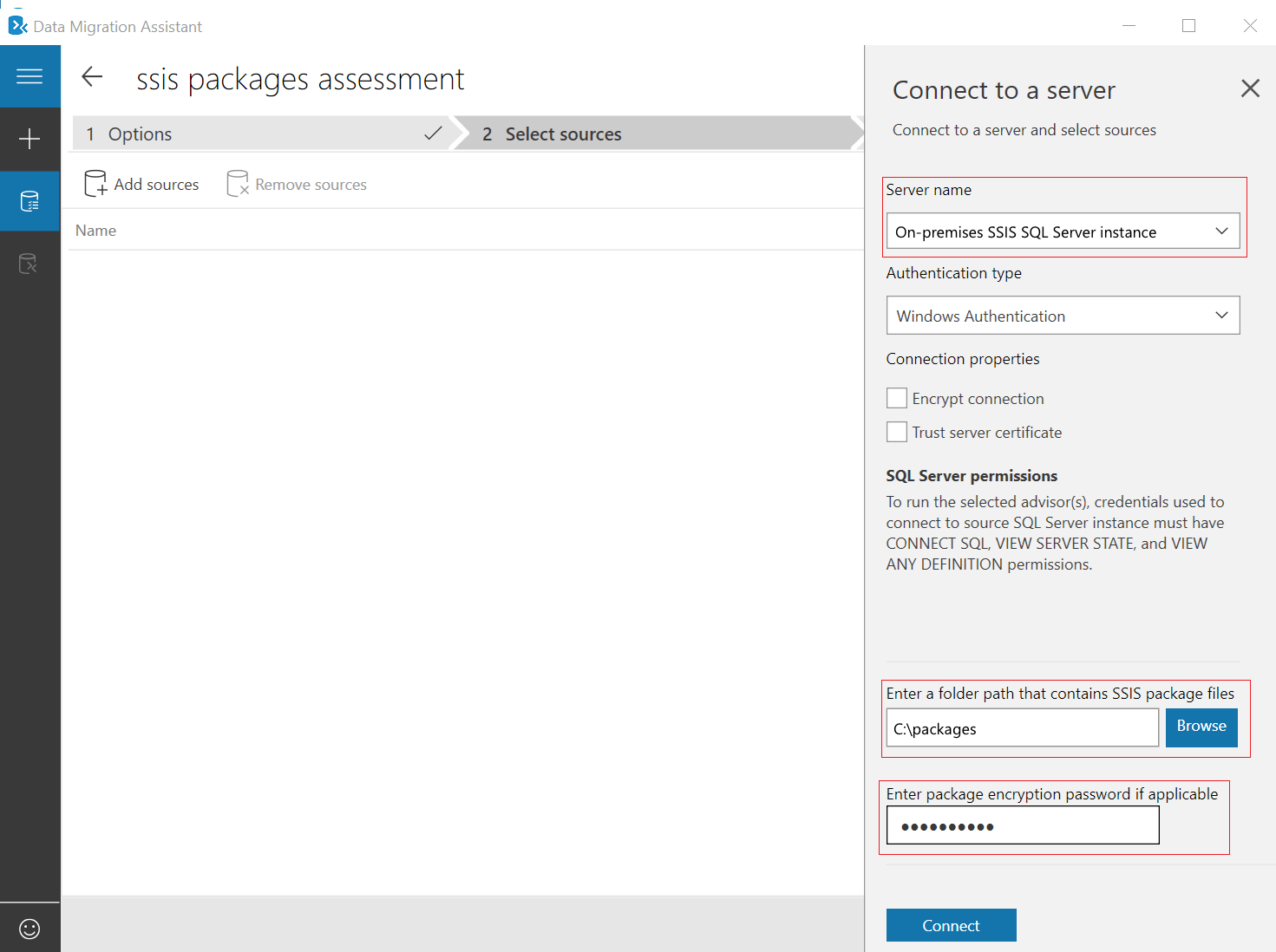Click the SSIS package folder path field
1276x952 pixels.
click(1023, 728)
